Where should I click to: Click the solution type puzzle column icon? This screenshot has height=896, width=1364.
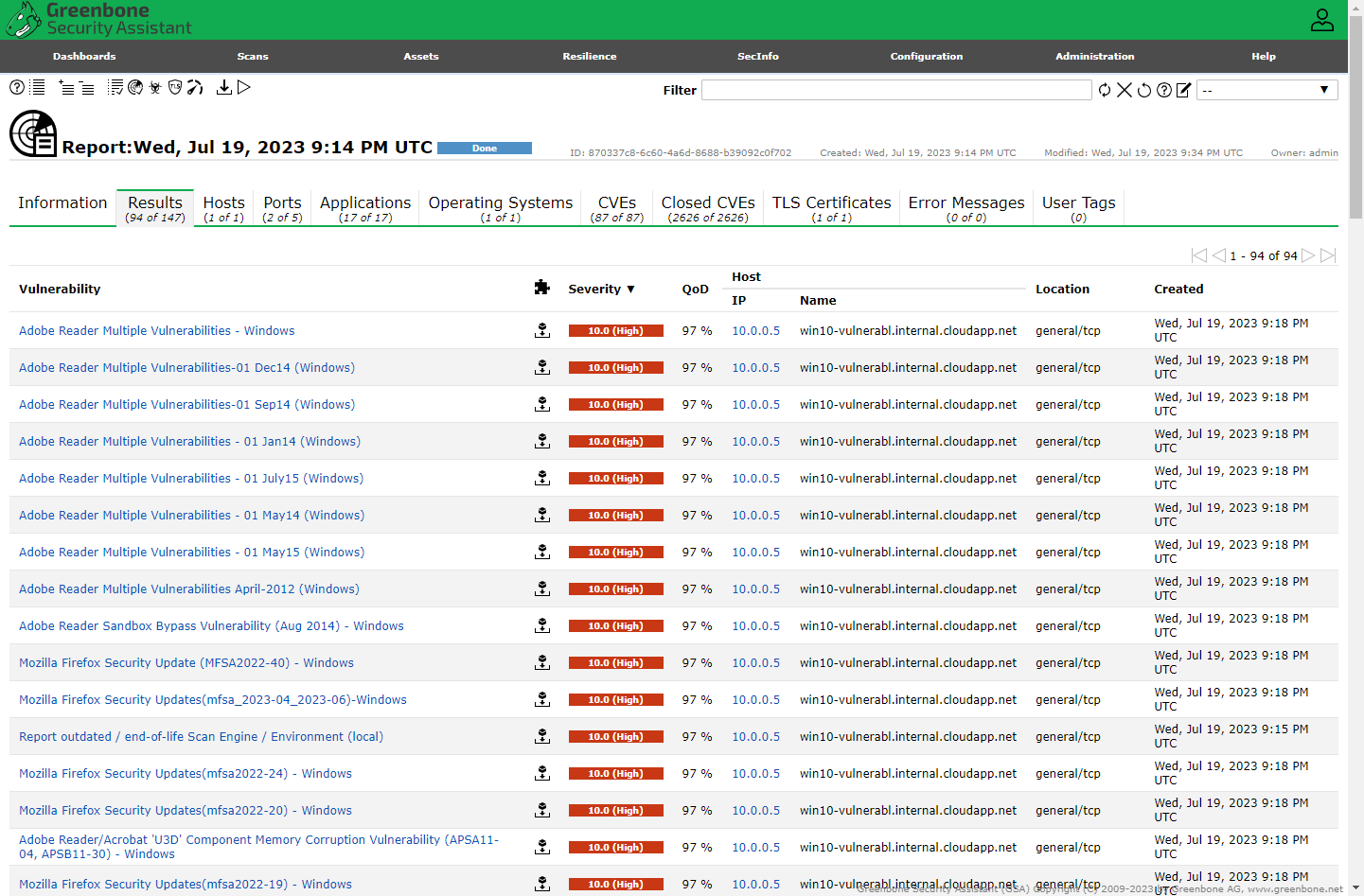pyautogui.click(x=542, y=288)
